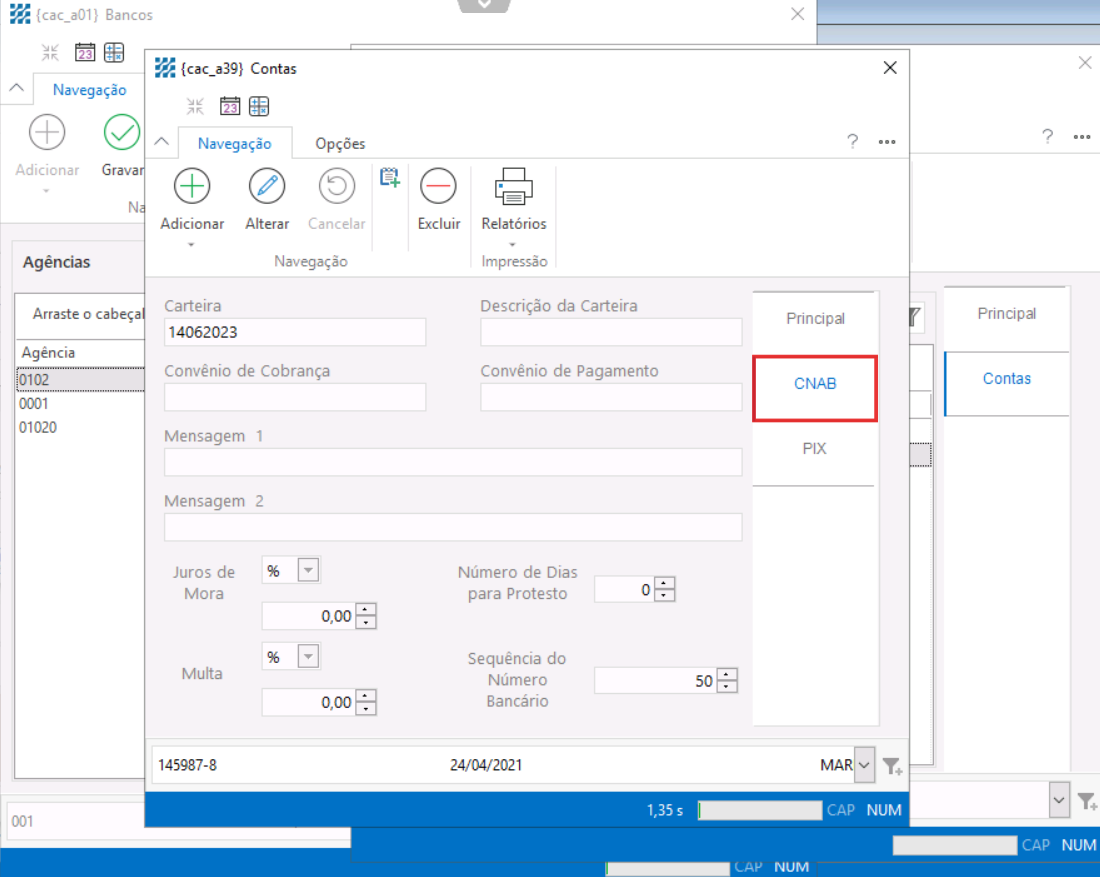
Task: Open Relatórios printer icon
Action: (x=514, y=186)
